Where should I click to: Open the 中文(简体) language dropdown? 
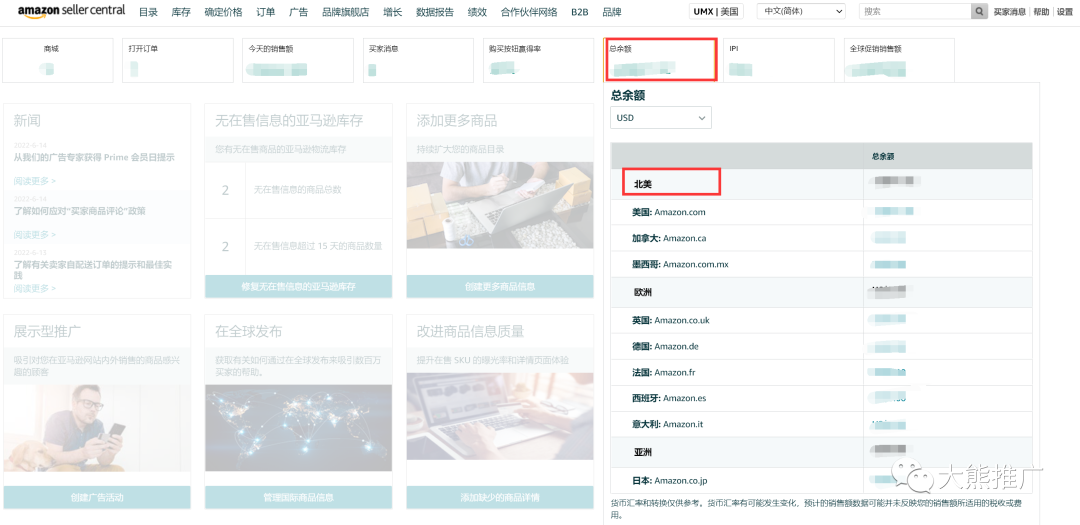(x=801, y=12)
